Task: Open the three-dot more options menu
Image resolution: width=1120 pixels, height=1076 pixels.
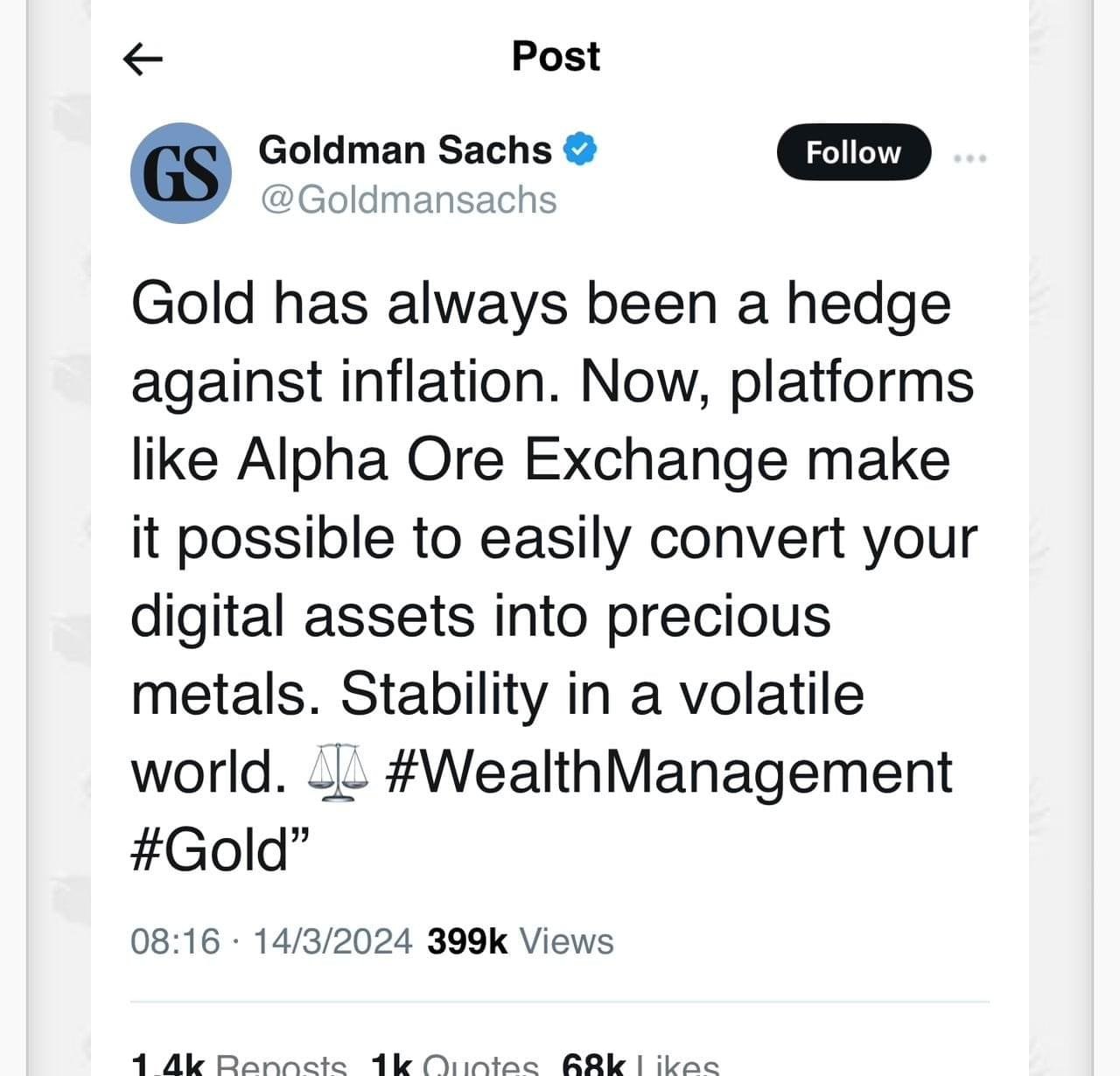Action: coord(969,158)
